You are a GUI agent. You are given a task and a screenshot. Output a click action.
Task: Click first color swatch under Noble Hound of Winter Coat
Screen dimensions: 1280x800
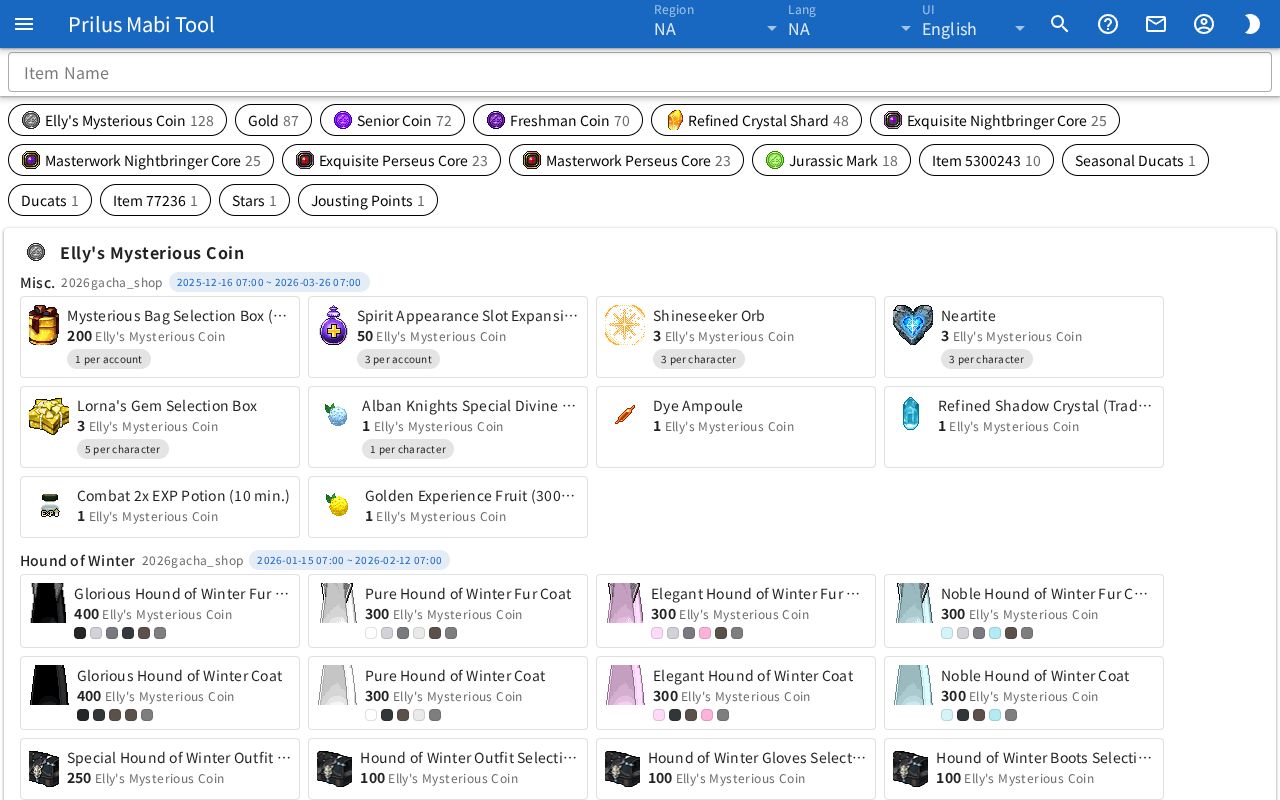point(947,715)
